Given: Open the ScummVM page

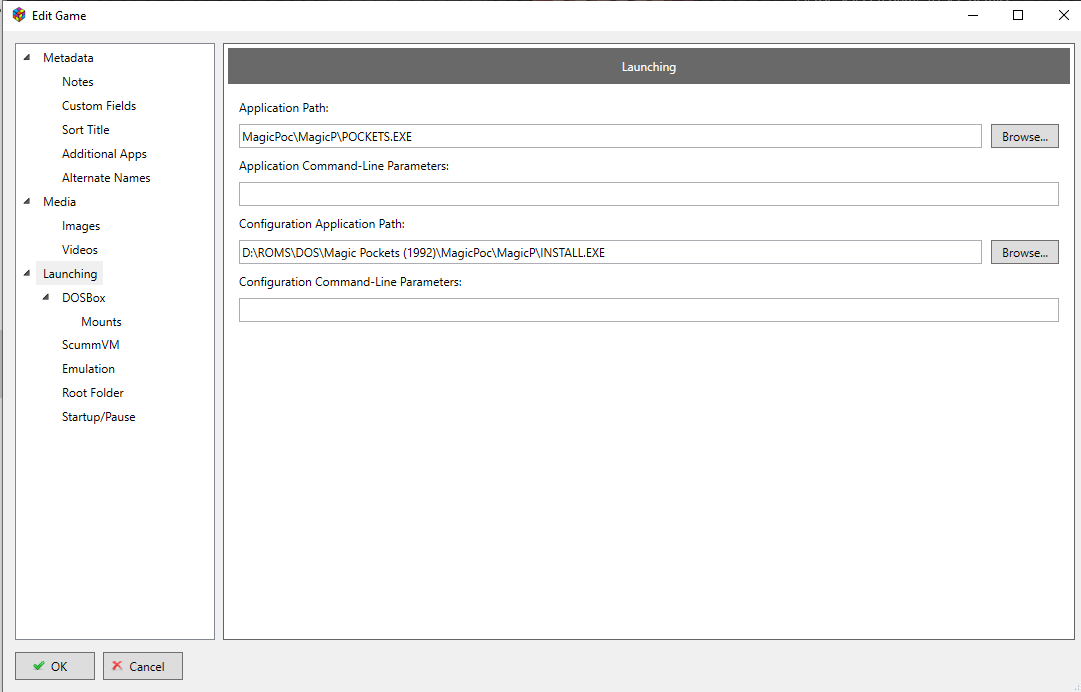Looking at the screenshot, I should 90,345.
